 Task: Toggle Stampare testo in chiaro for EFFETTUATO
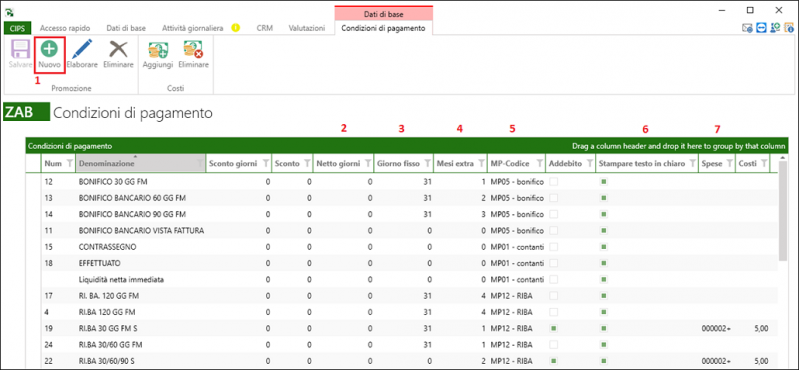click(x=604, y=263)
